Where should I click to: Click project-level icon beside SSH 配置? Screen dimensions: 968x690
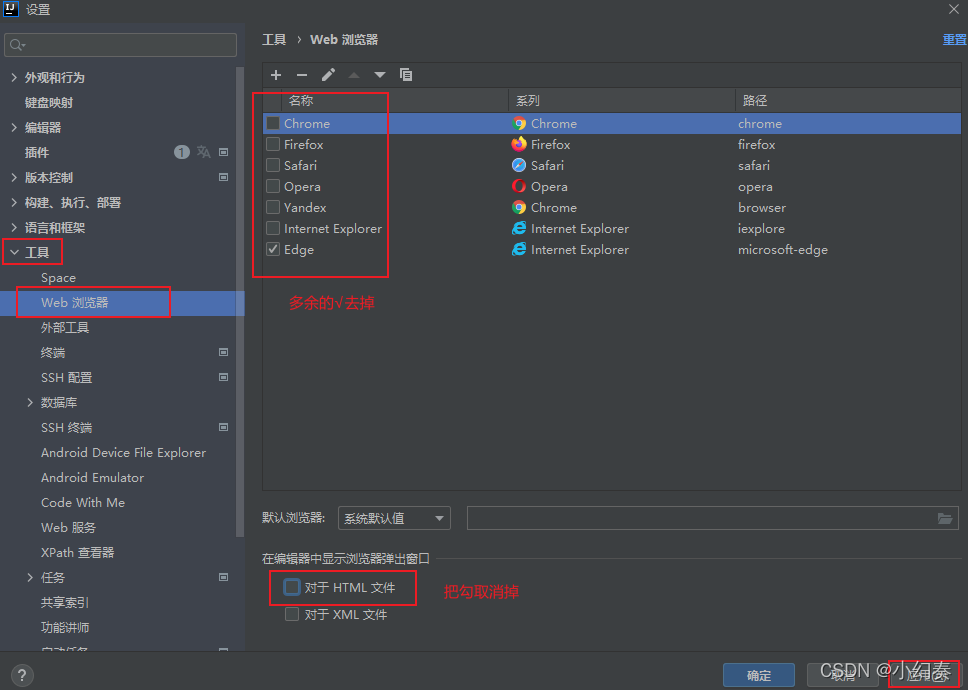(x=223, y=377)
